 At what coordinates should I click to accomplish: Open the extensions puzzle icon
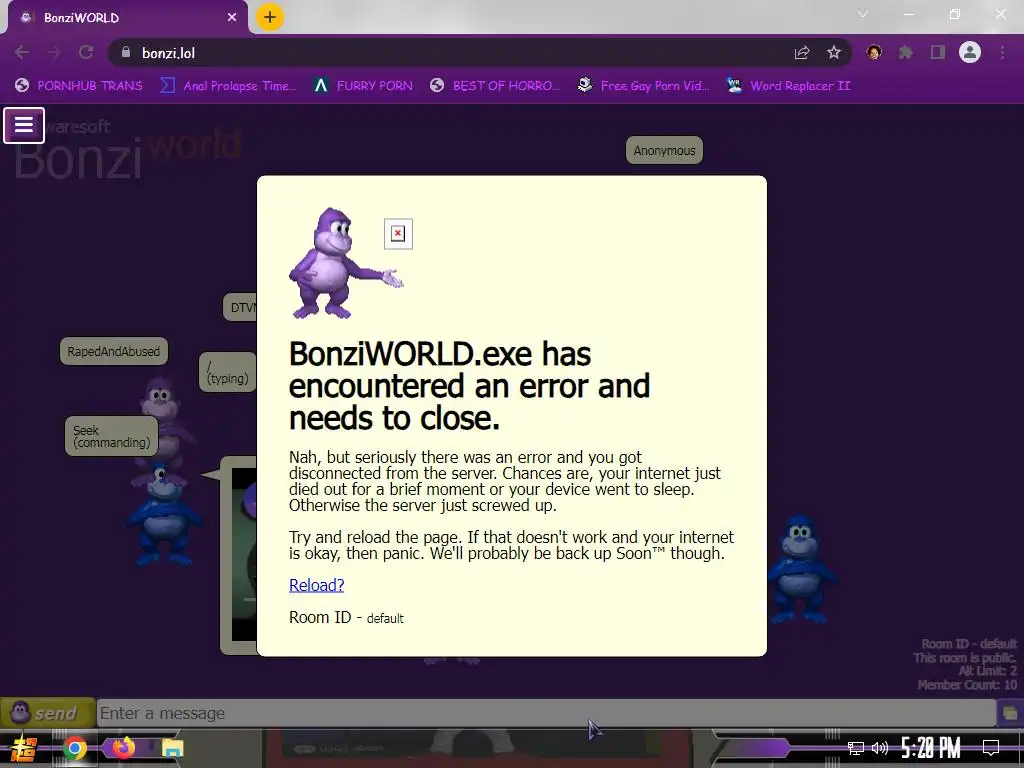(906, 52)
